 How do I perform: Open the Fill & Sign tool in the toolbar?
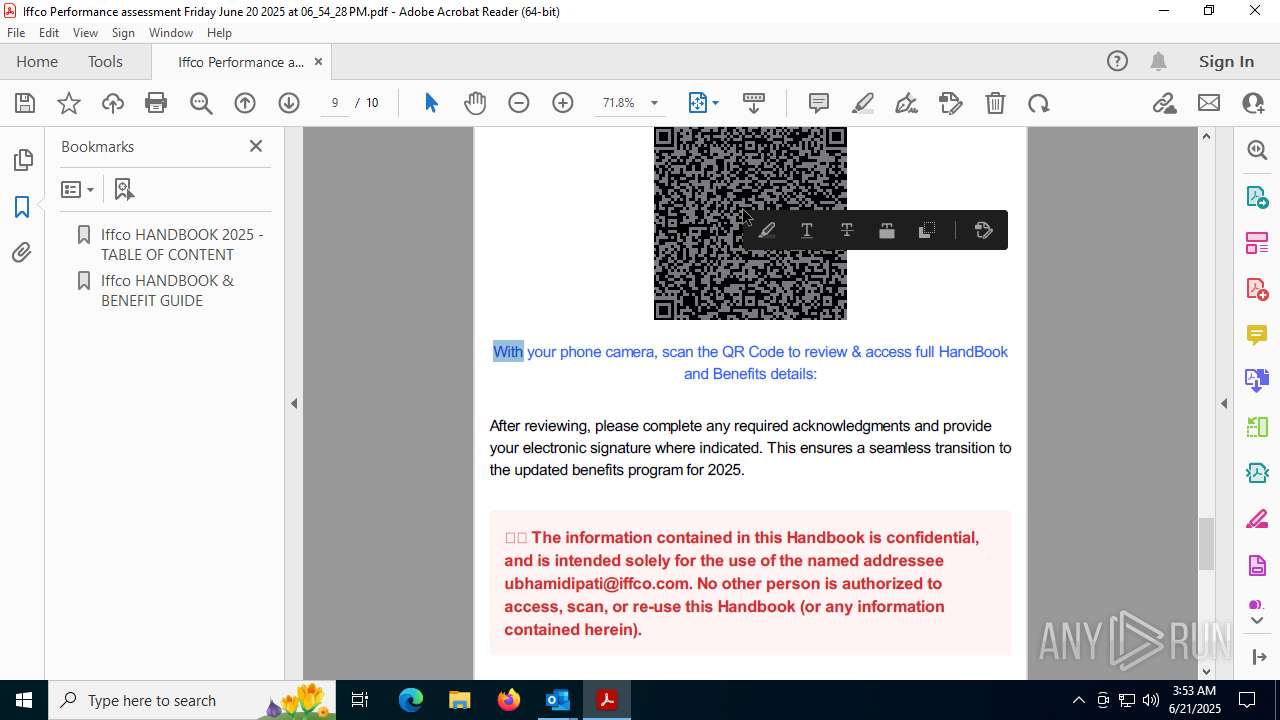click(x=951, y=103)
